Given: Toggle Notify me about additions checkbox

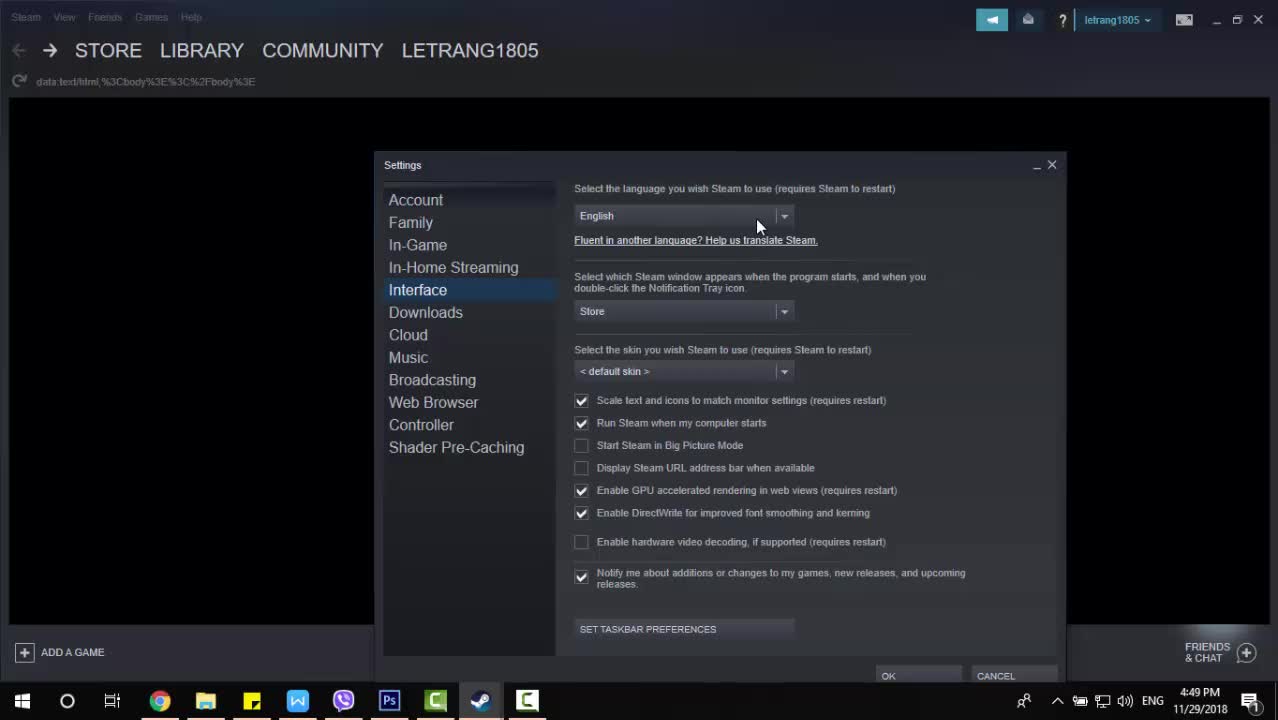Looking at the screenshot, I should coord(581,577).
